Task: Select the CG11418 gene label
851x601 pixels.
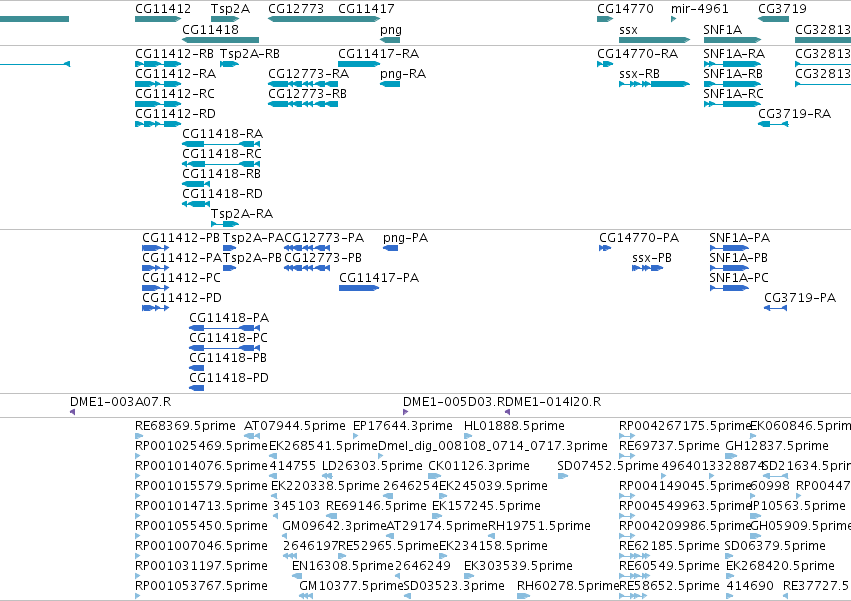Action: (x=210, y=29)
